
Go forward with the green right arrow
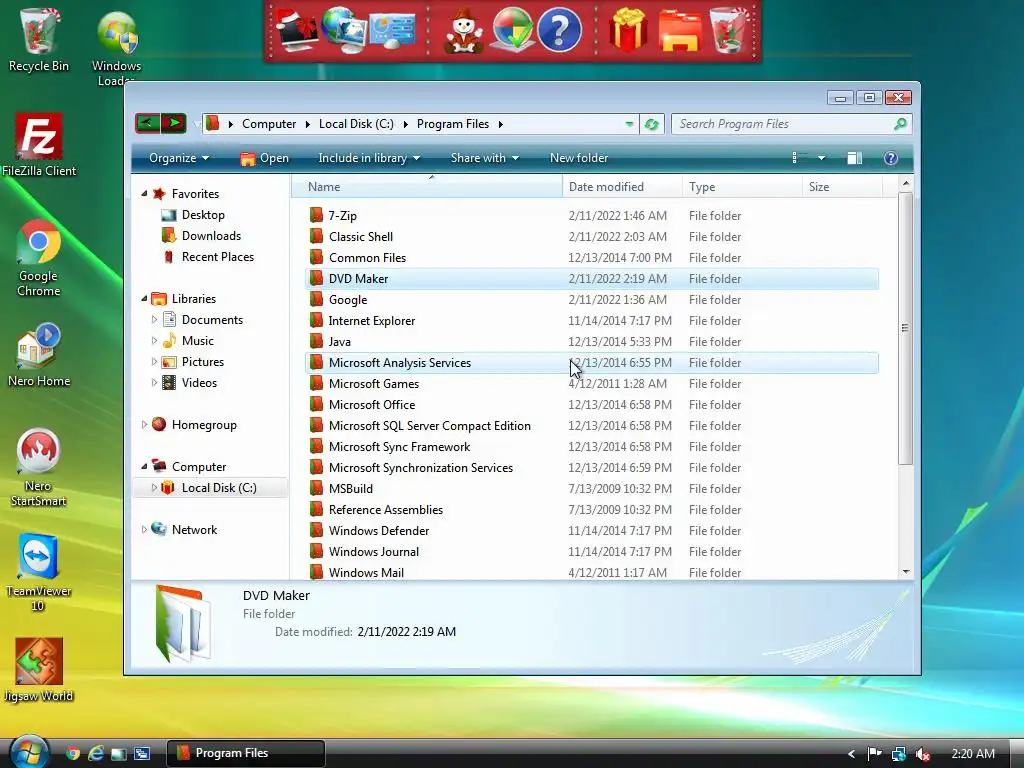174,123
